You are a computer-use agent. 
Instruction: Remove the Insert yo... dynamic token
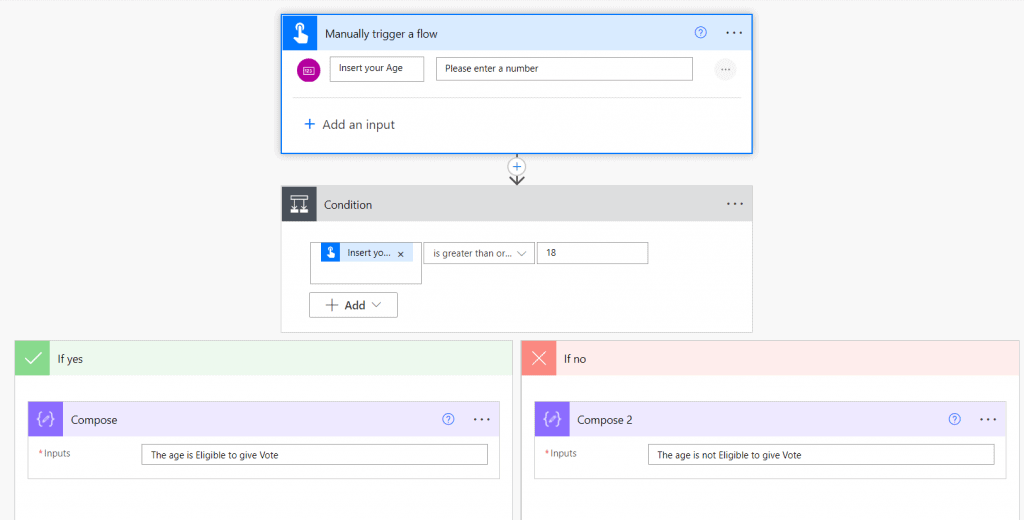[401, 254]
